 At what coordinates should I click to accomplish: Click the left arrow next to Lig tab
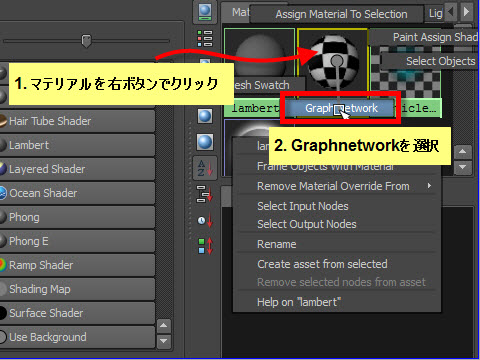coord(451,12)
